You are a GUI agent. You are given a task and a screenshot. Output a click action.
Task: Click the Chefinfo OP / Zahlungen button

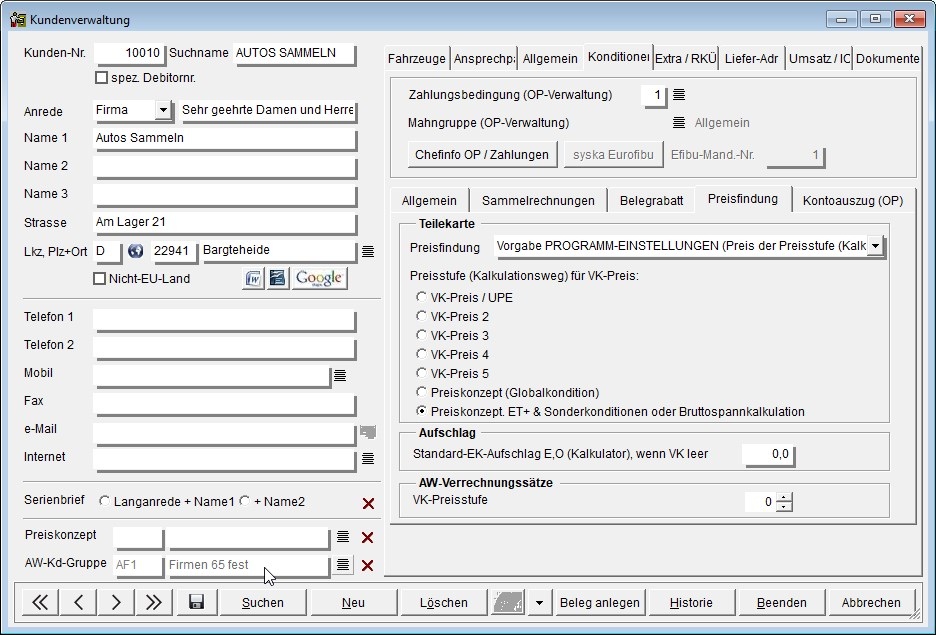coord(482,155)
